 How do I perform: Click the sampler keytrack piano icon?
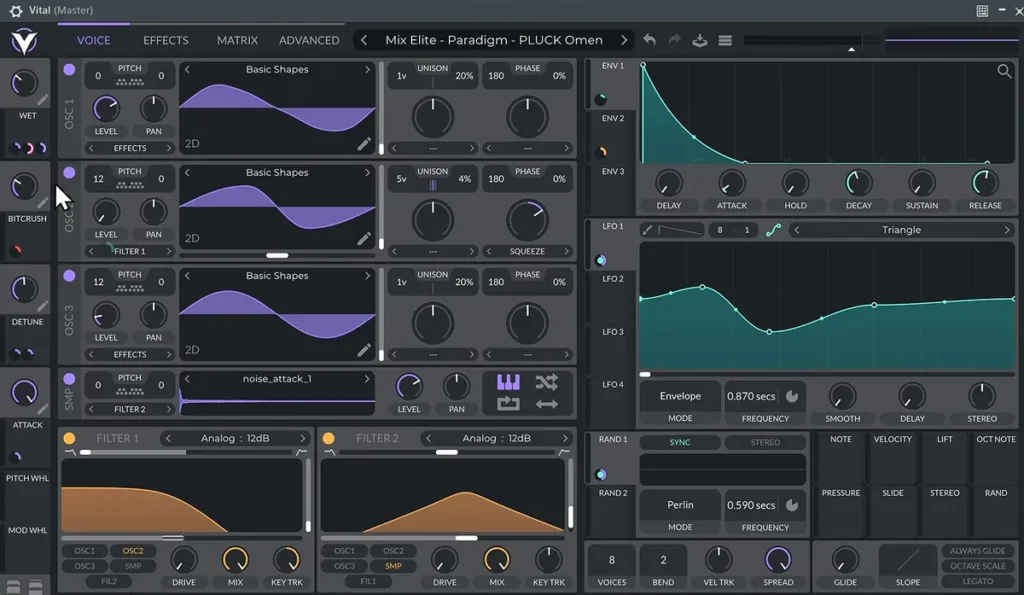coord(508,381)
